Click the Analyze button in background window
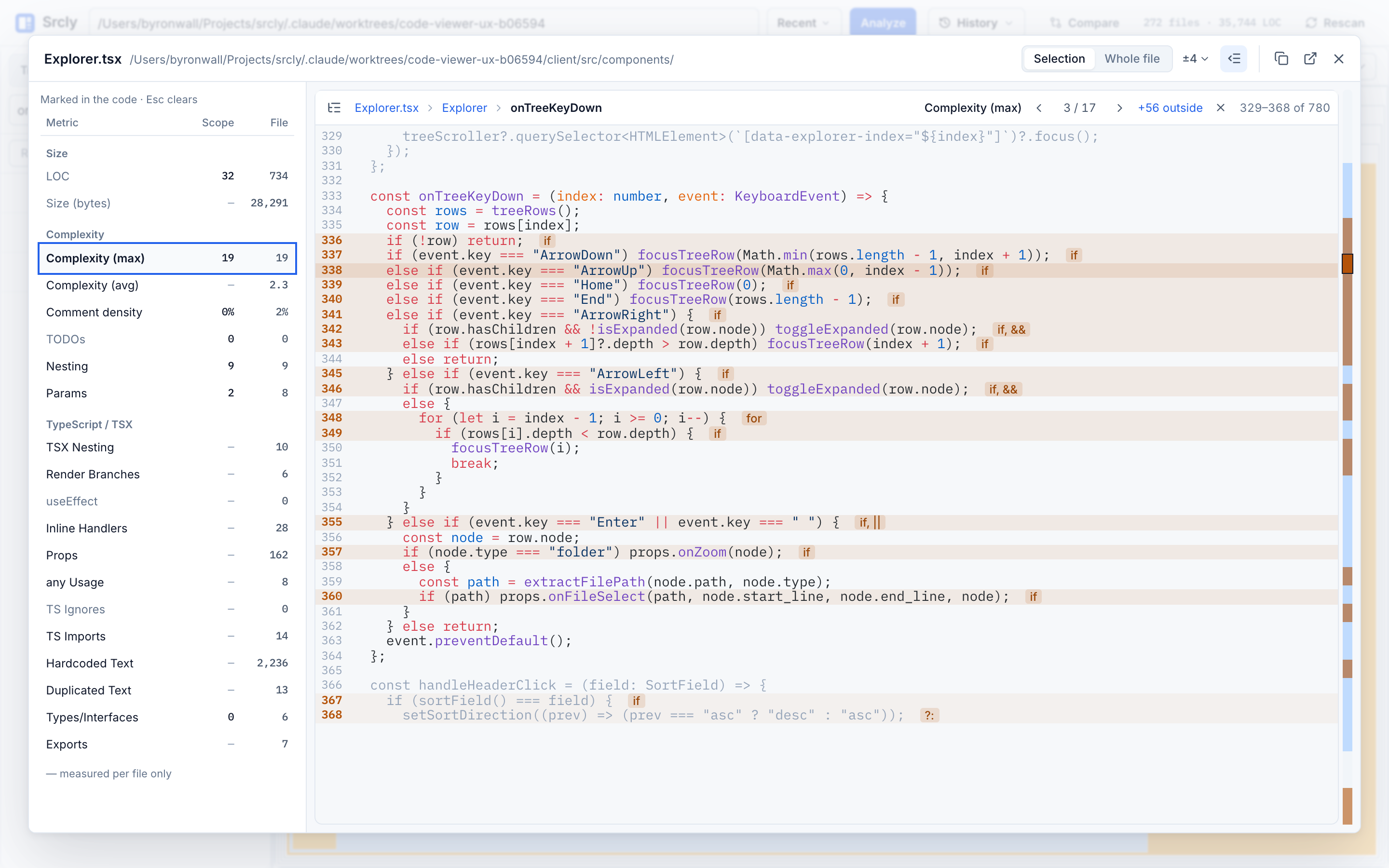The height and width of the screenshot is (868, 1389). [883, 23]
